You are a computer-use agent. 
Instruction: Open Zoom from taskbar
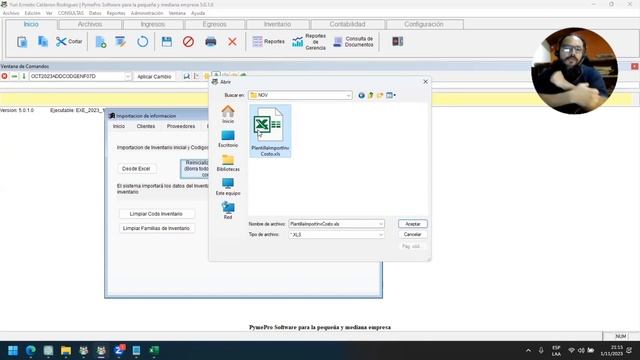click(119, 351)
